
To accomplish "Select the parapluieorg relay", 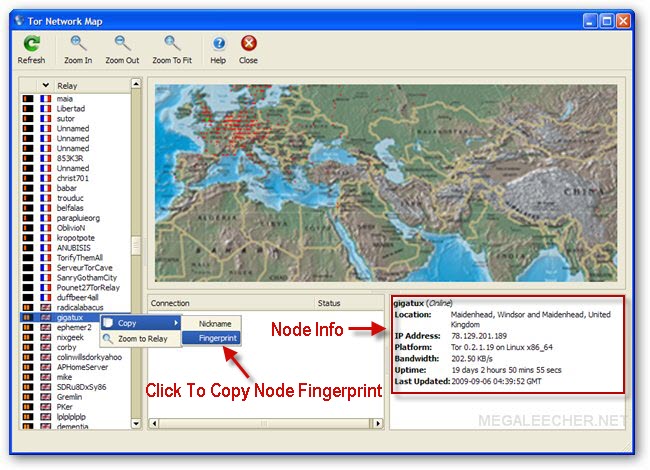I will click(x=78, y=218).
